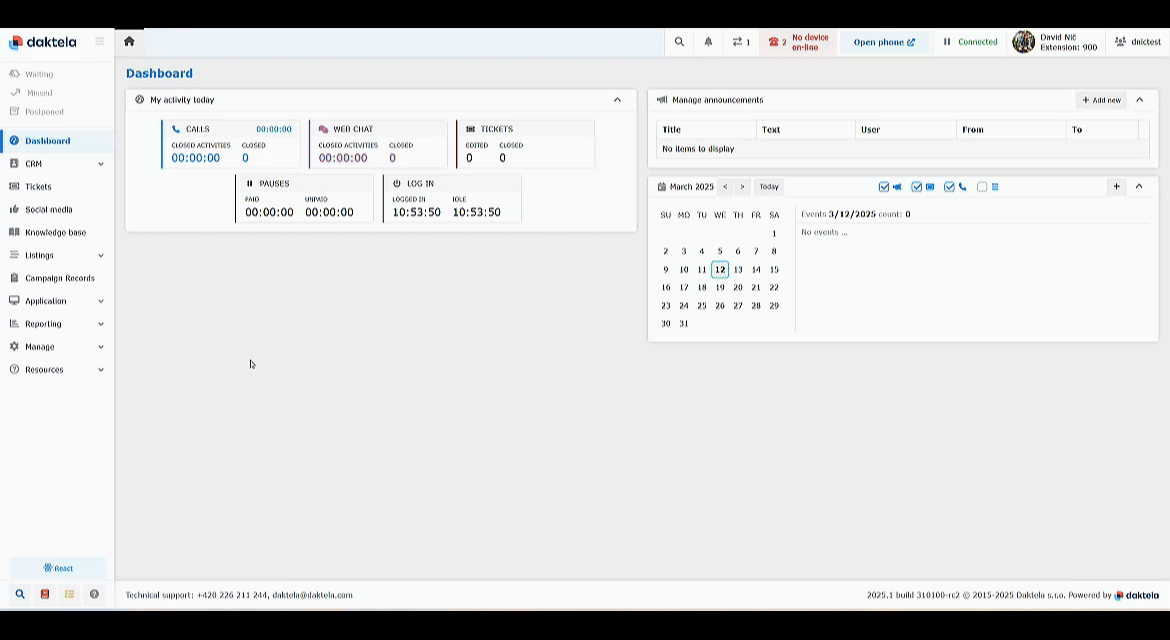This screenshot has width=1170, height=640.
Task: Click the plus icon to add calendar event
Action: click(1116, 186)
